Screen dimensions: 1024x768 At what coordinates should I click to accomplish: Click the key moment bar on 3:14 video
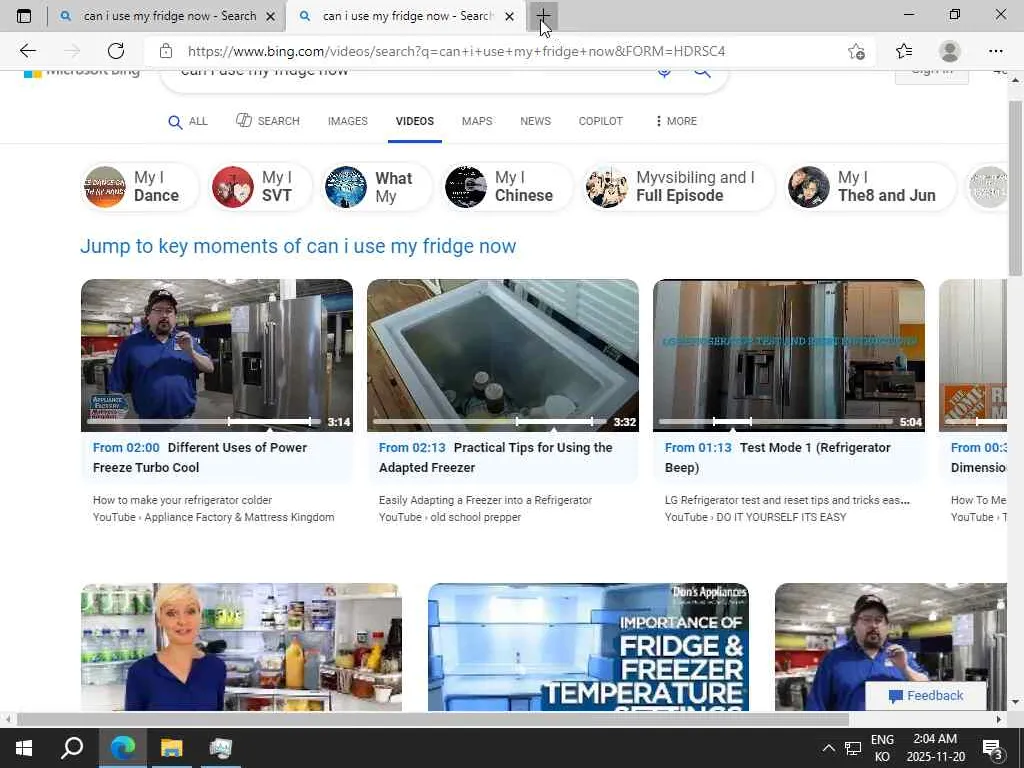coord(269,422)
